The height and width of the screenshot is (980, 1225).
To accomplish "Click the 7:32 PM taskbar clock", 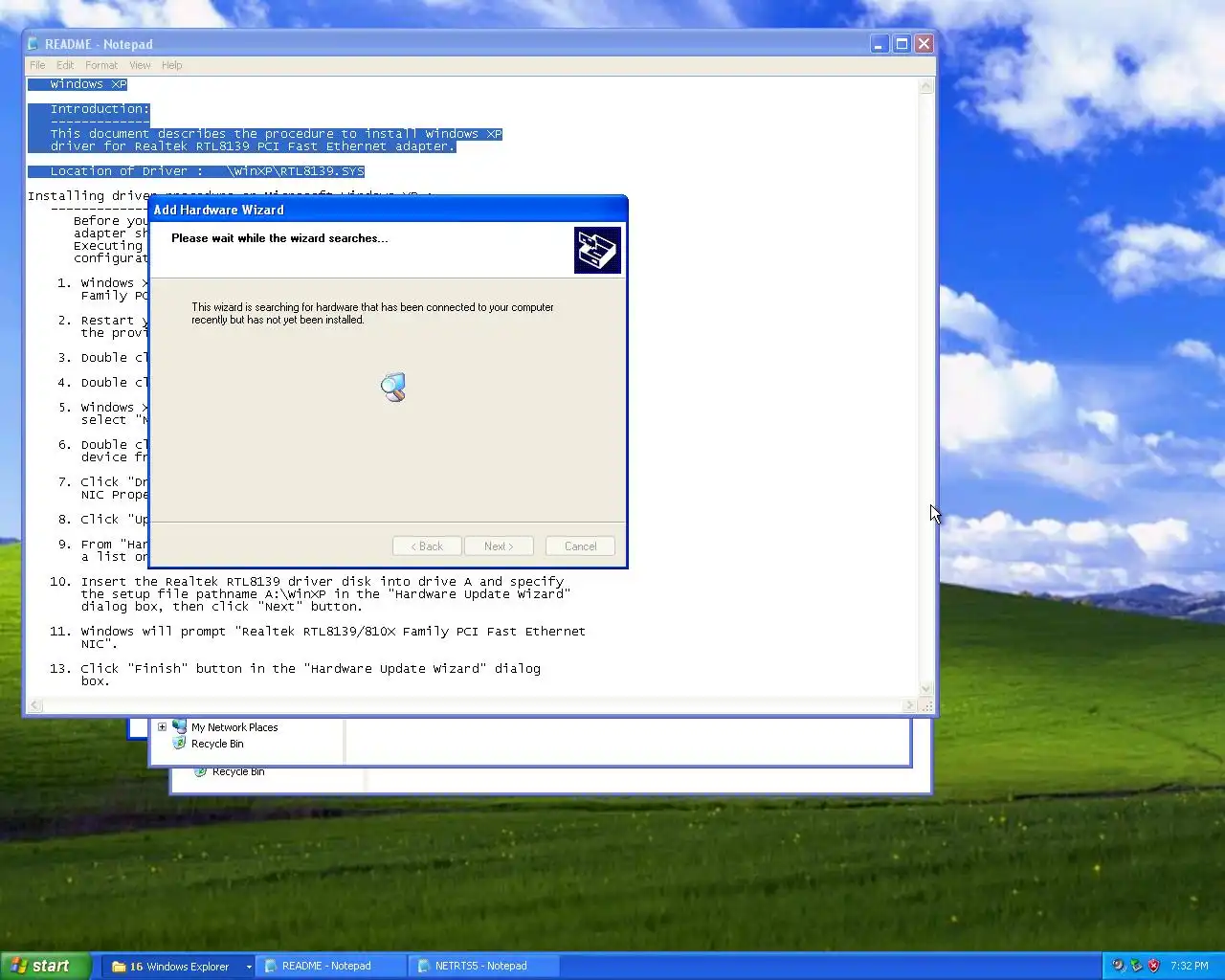I will coord(1190,966).
